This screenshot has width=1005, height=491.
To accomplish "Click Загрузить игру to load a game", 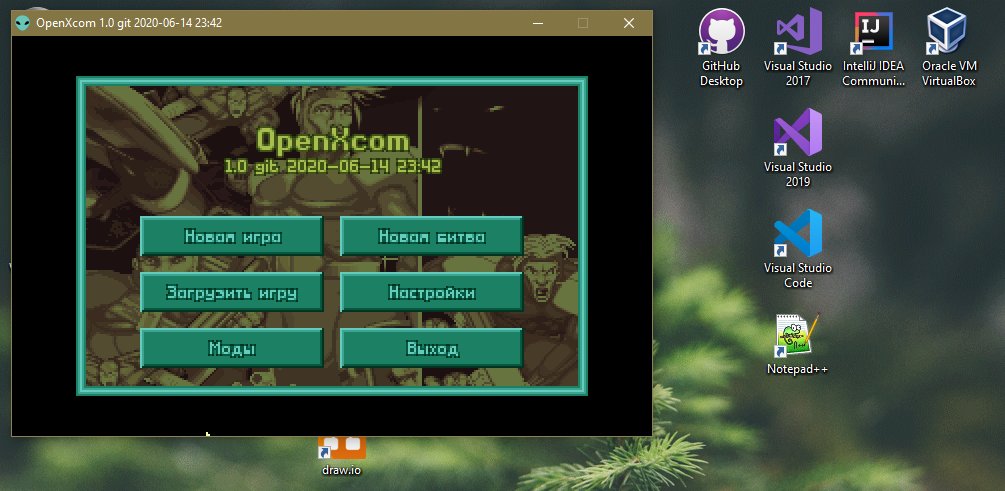I will tap(231, 292).
